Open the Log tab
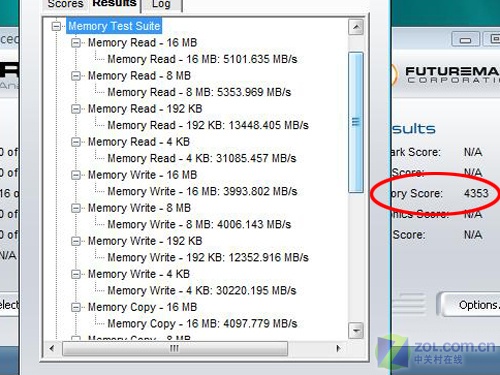The height and width of the screenshot is (375, 500). 162,5
